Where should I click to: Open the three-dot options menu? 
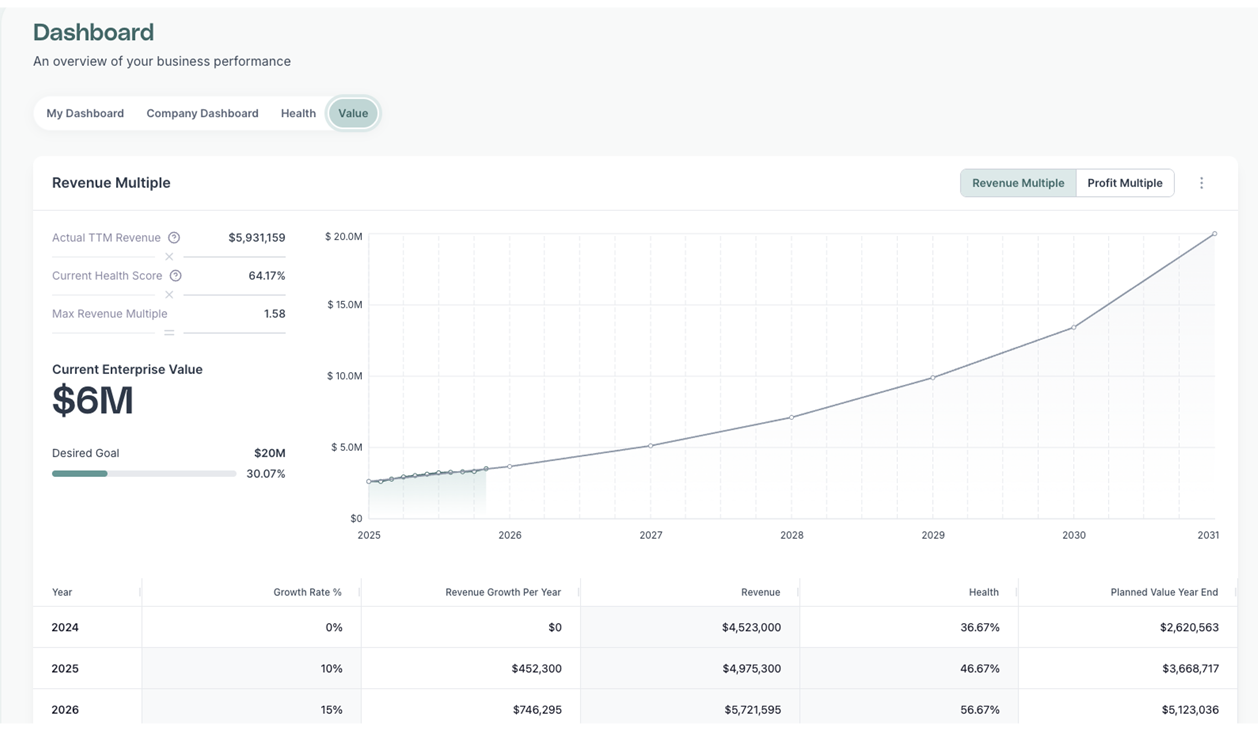[1201, 183]
